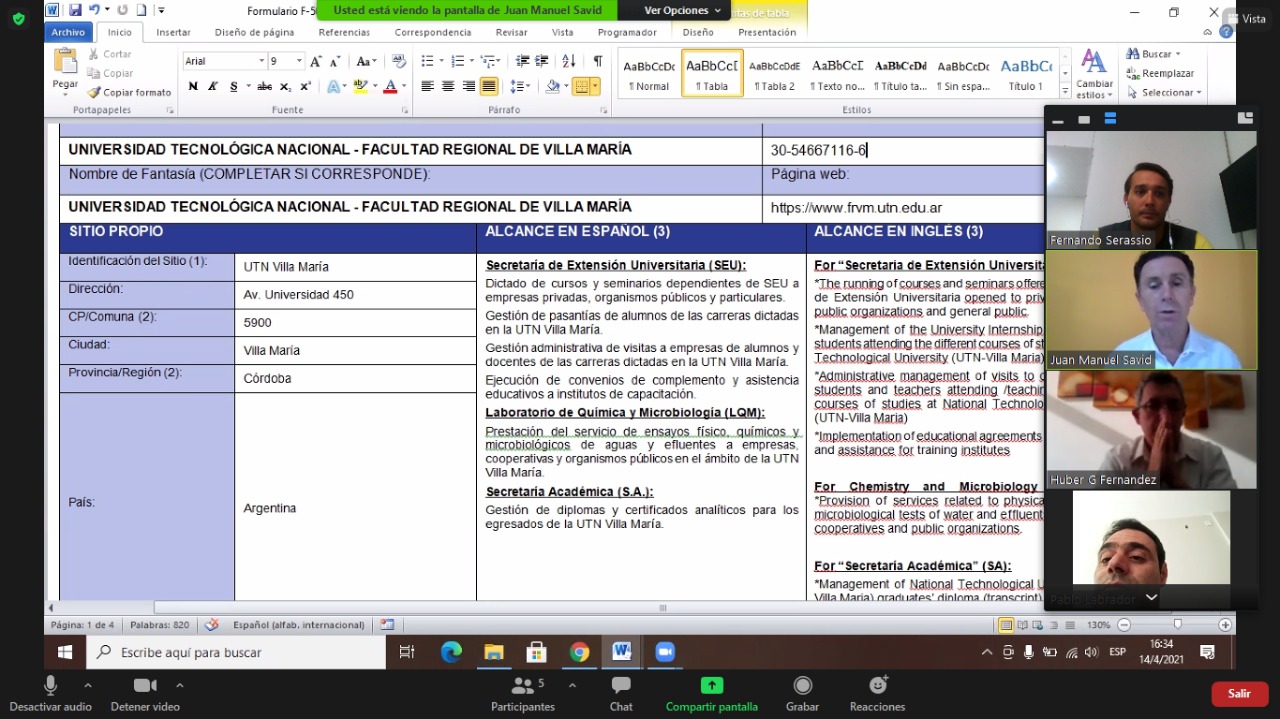Click Copiar formato format painter
This screenshot has height=719, width=1280.
(130, 92)
